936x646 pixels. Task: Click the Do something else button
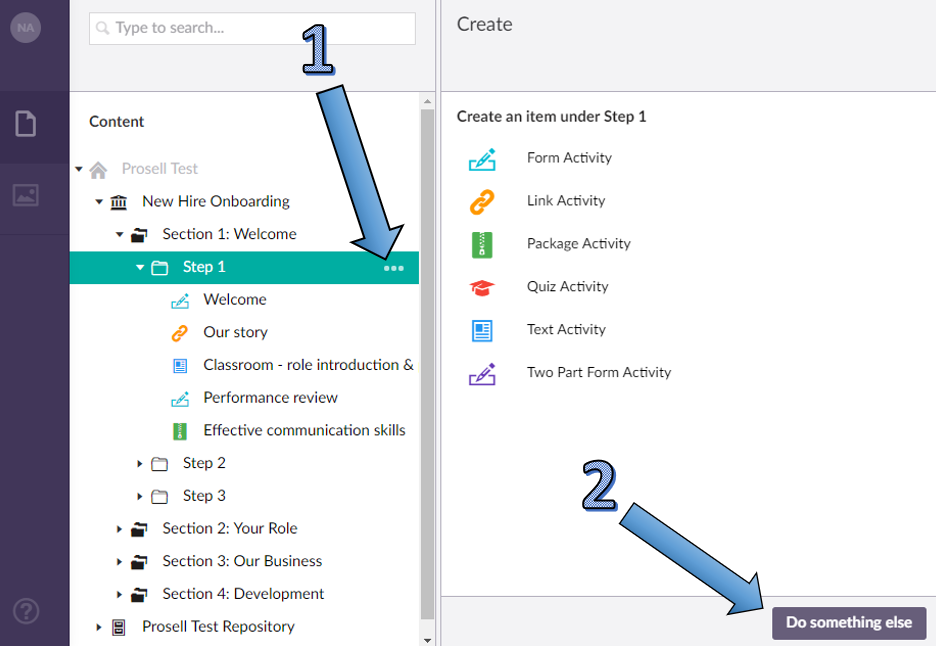pos(848,622)
